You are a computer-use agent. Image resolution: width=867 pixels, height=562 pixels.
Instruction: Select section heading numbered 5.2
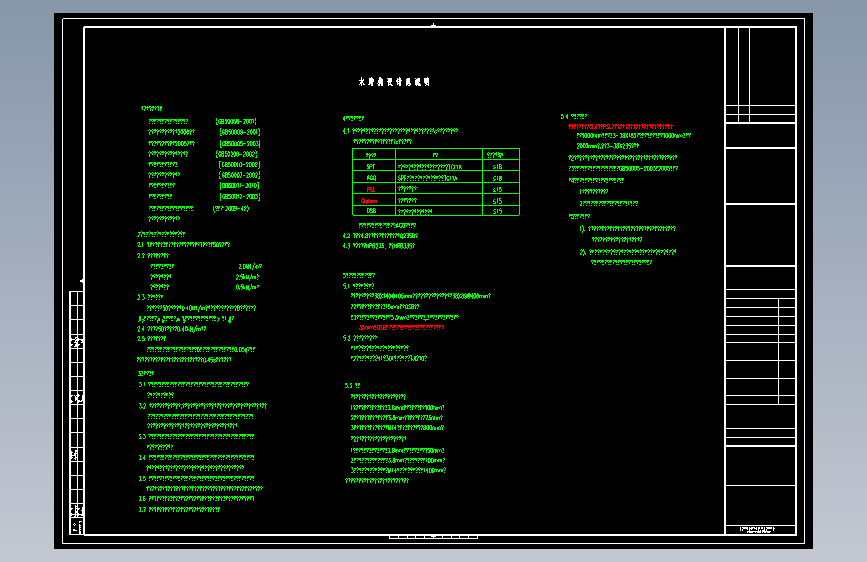click(359, 337)
